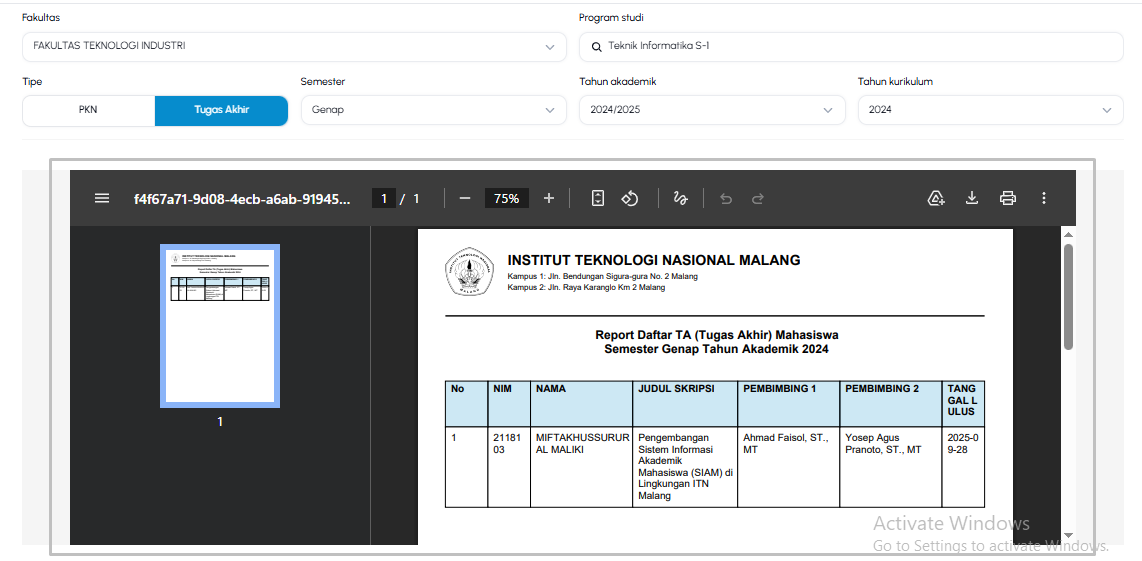Activate the draw annotation tool

[681, 198]
